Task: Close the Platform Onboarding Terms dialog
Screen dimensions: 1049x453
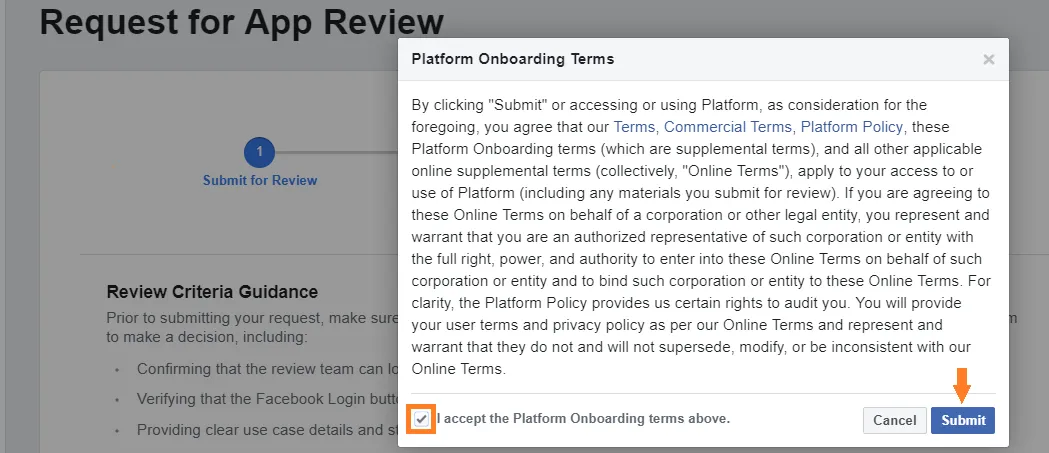Action: tap(988, 60)
